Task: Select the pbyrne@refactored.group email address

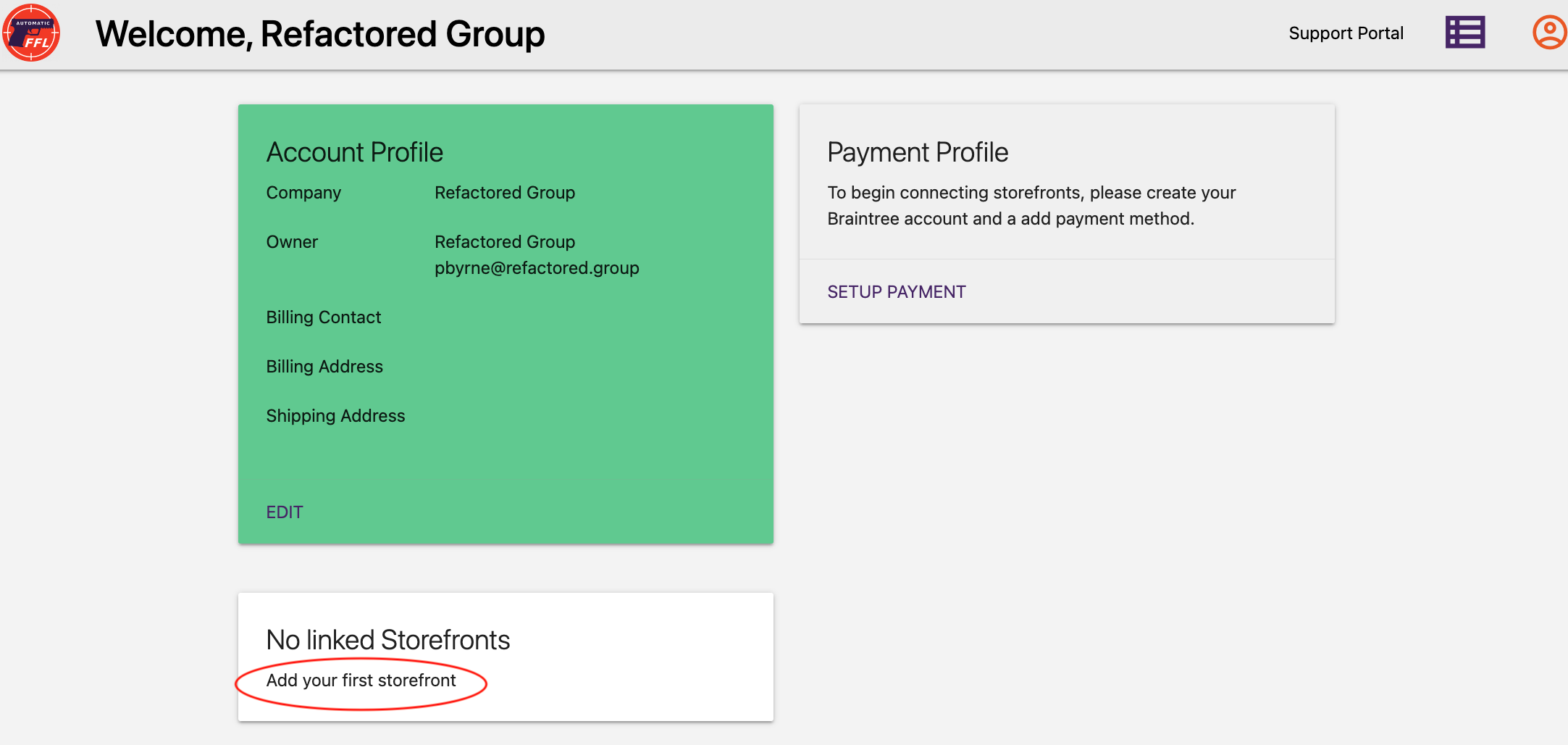Action: tap(536, 268)
